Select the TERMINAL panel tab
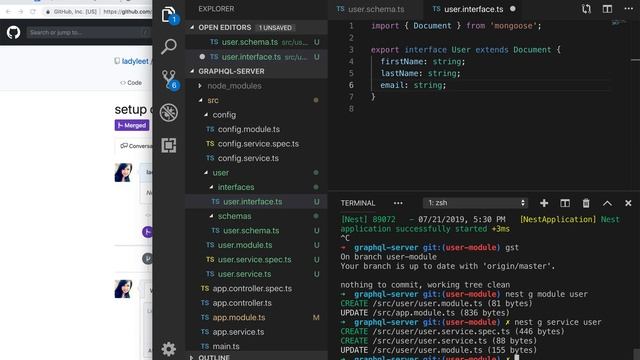 tap(358, 203)
